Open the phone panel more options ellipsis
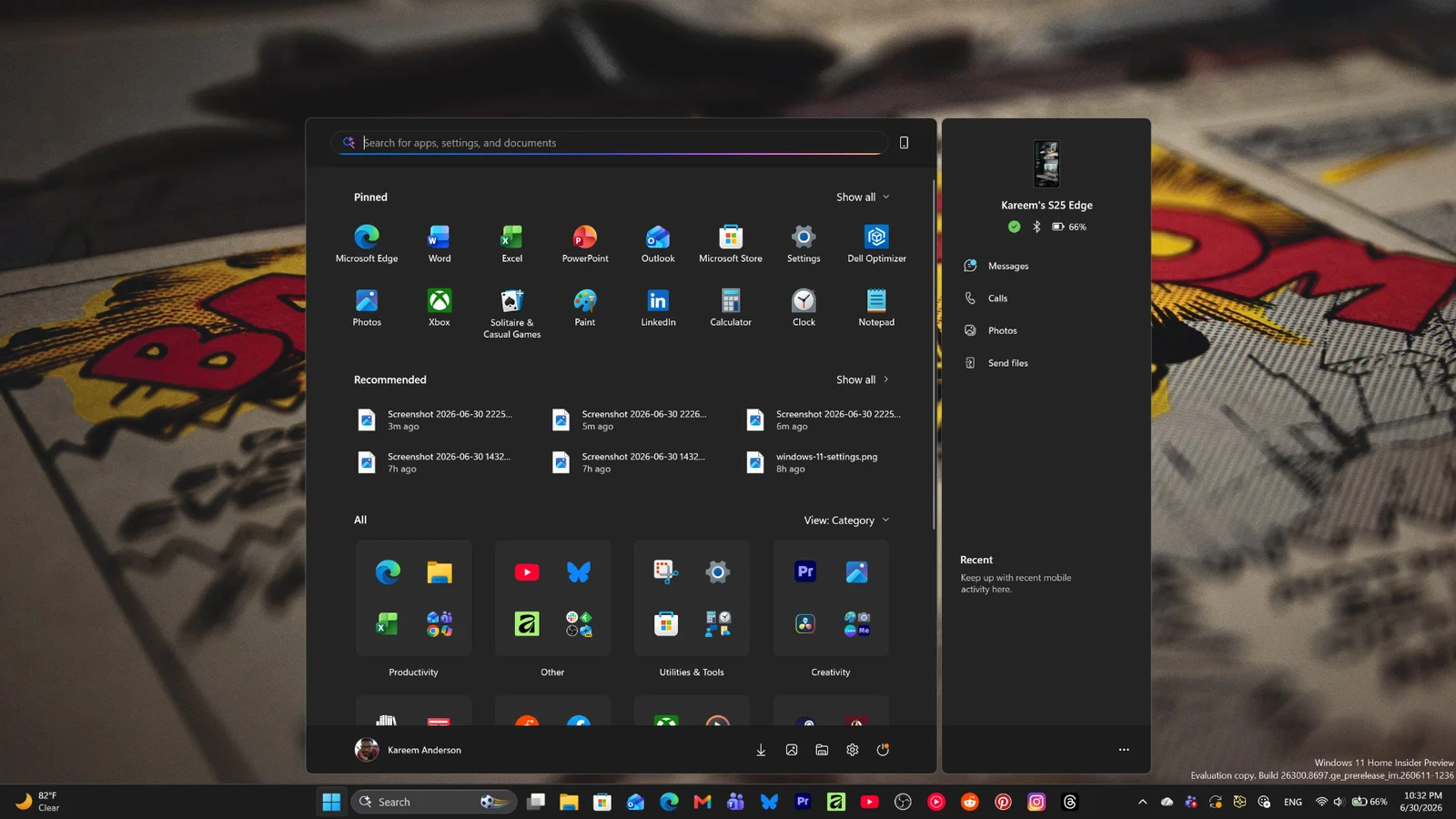The image size is (1456, 819). click(1124, 750)
